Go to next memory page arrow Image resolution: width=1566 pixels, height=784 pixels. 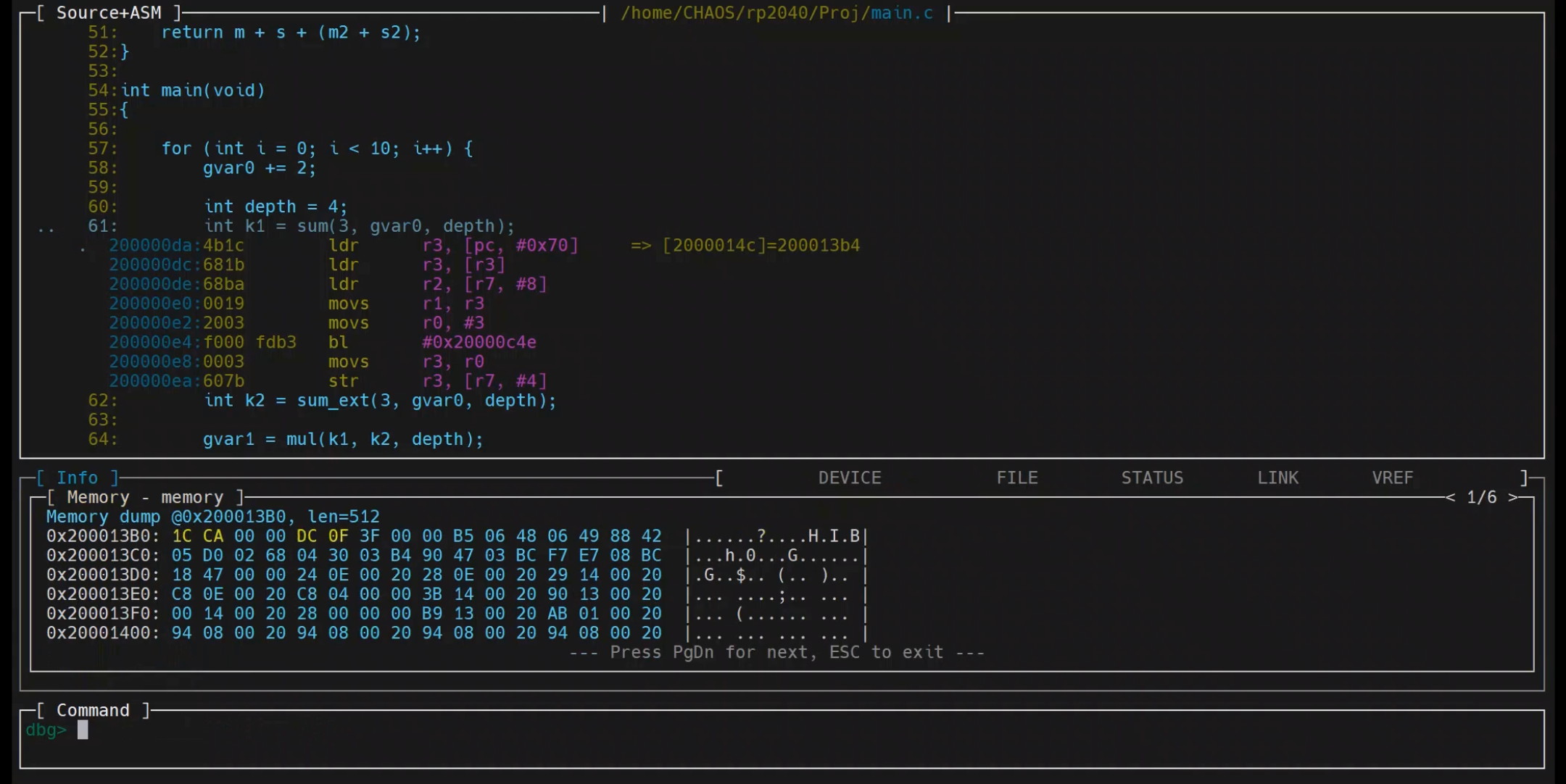(x=1512, y=497)
